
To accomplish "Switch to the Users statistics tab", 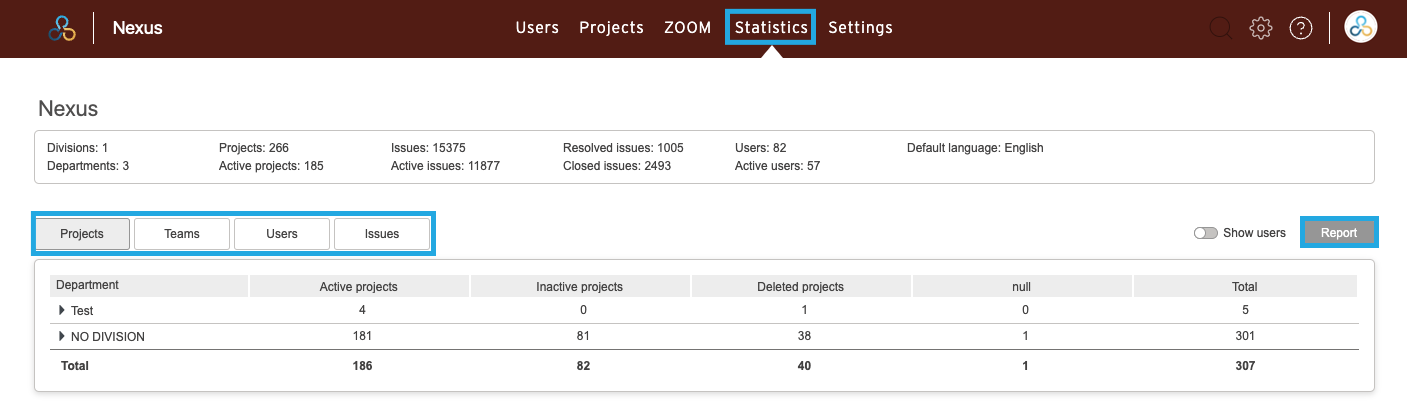I will tap(282, 234).
